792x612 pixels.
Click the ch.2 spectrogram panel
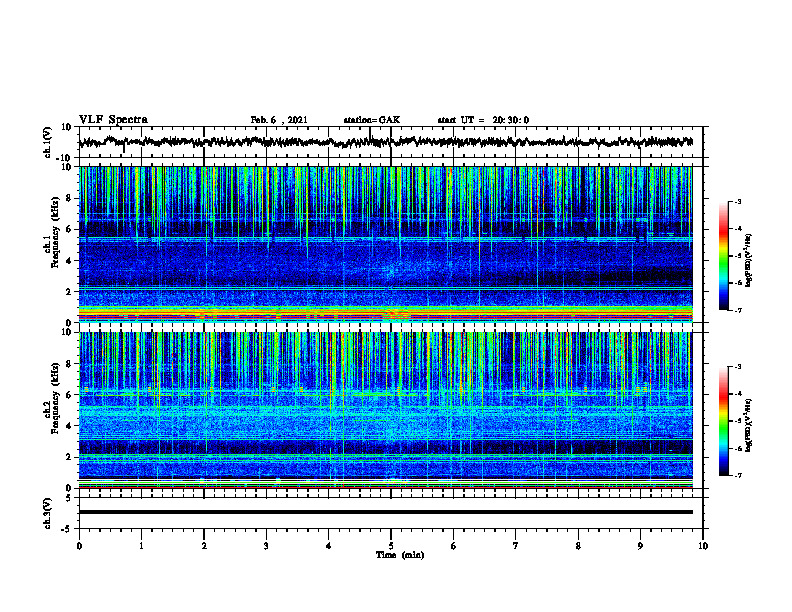coord(386,410)
